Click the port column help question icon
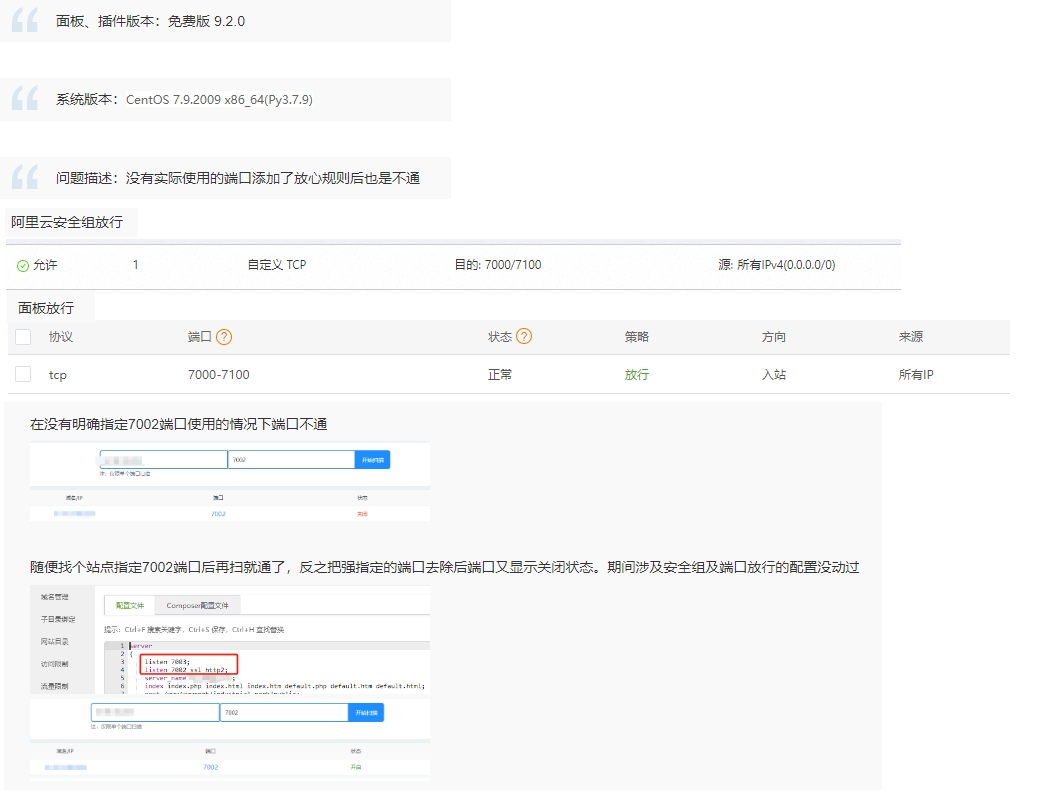The height and width of the screenshot is (810, 1040). click(x=224, y=337)
